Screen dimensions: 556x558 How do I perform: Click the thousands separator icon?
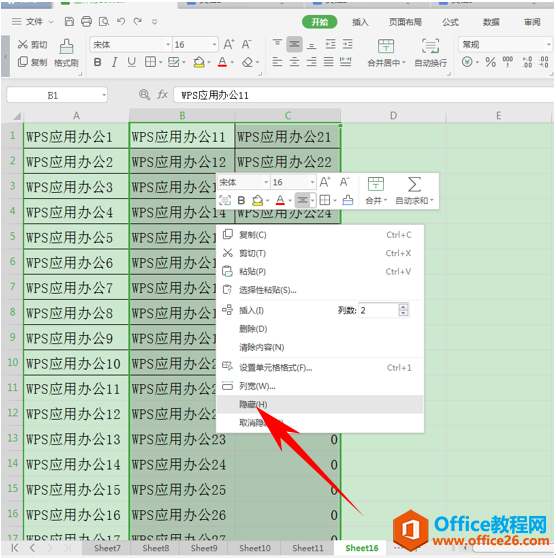click(x=508, y=62)
